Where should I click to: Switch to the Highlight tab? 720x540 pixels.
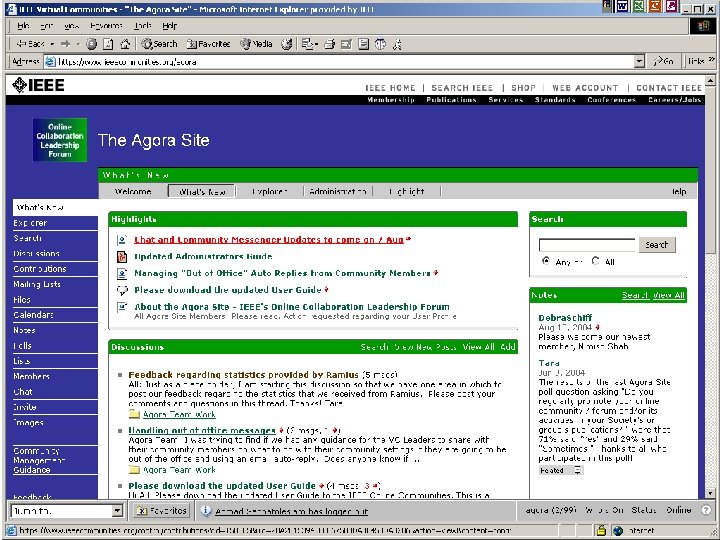tap(406, 191)
